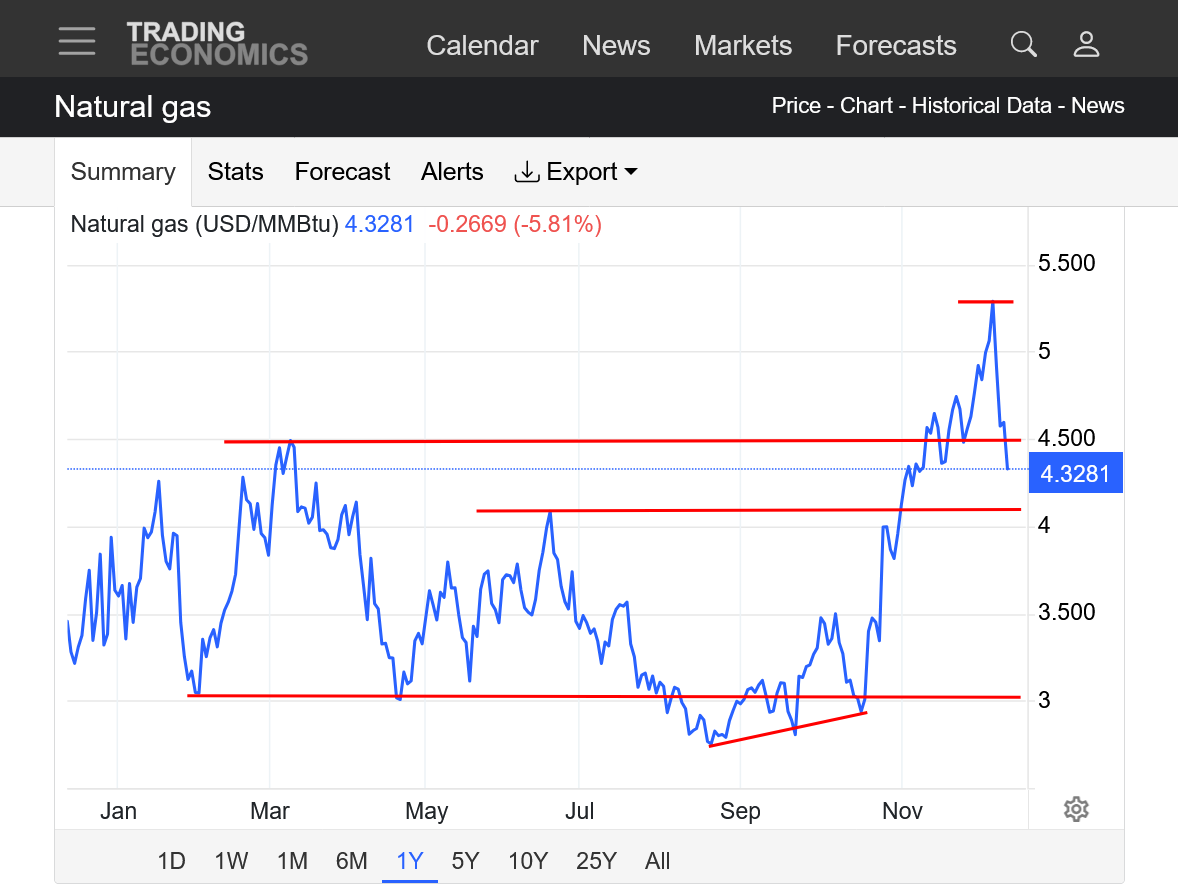Show All historical data range

pos(657,861)
